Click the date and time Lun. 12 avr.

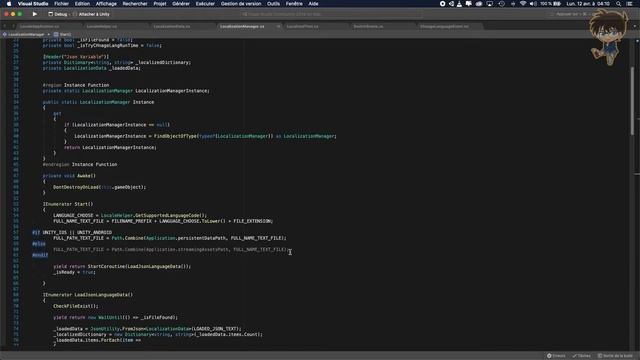point(588,4)
